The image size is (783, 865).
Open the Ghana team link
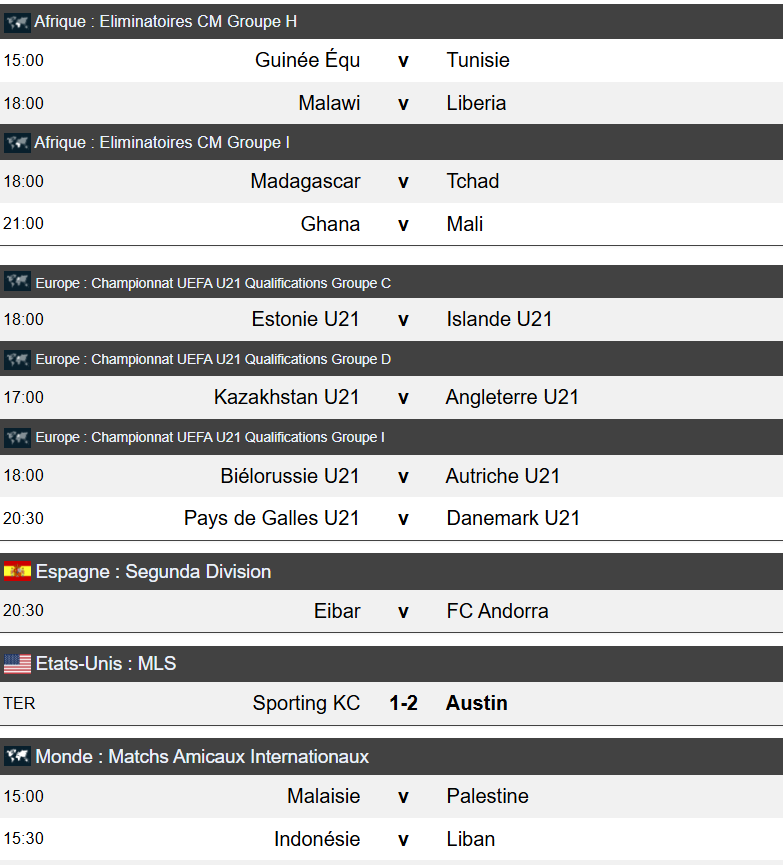tap(330, 224)
